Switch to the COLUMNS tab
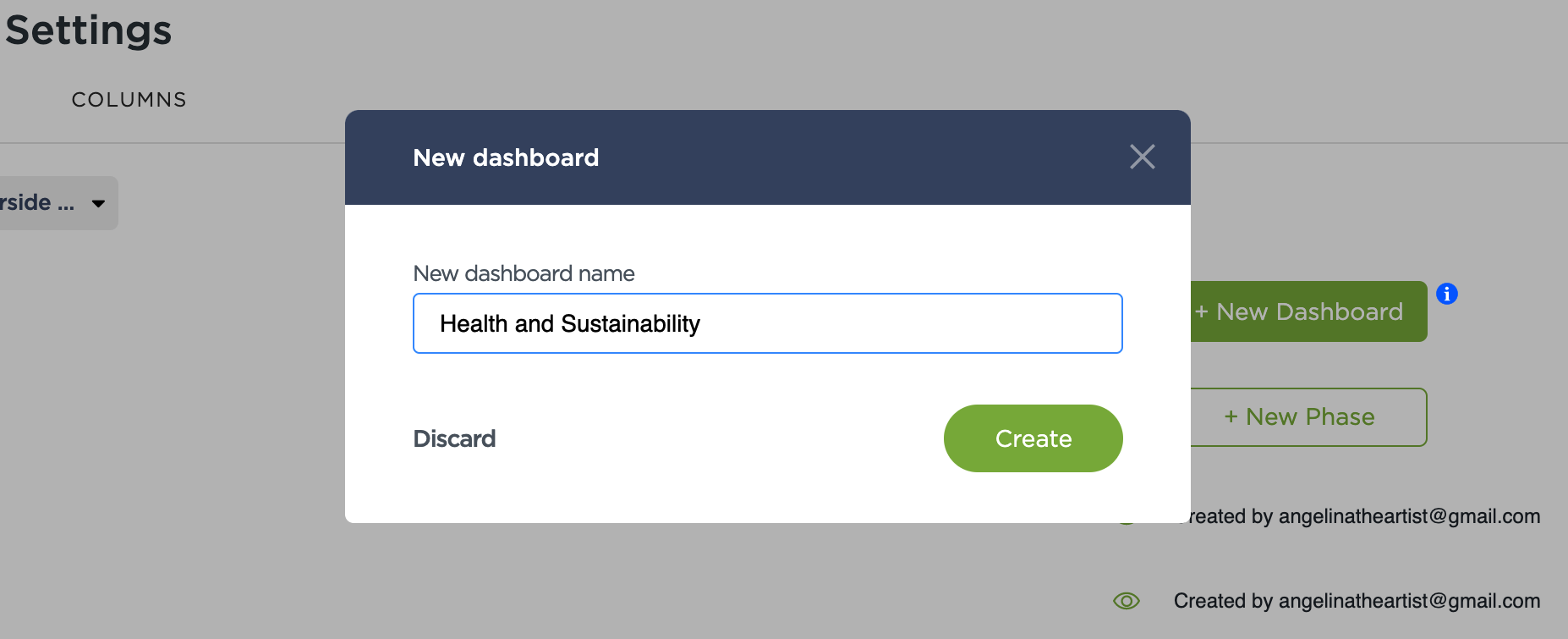This screenshot has width=1568, height=639. (x=129, y=100)
